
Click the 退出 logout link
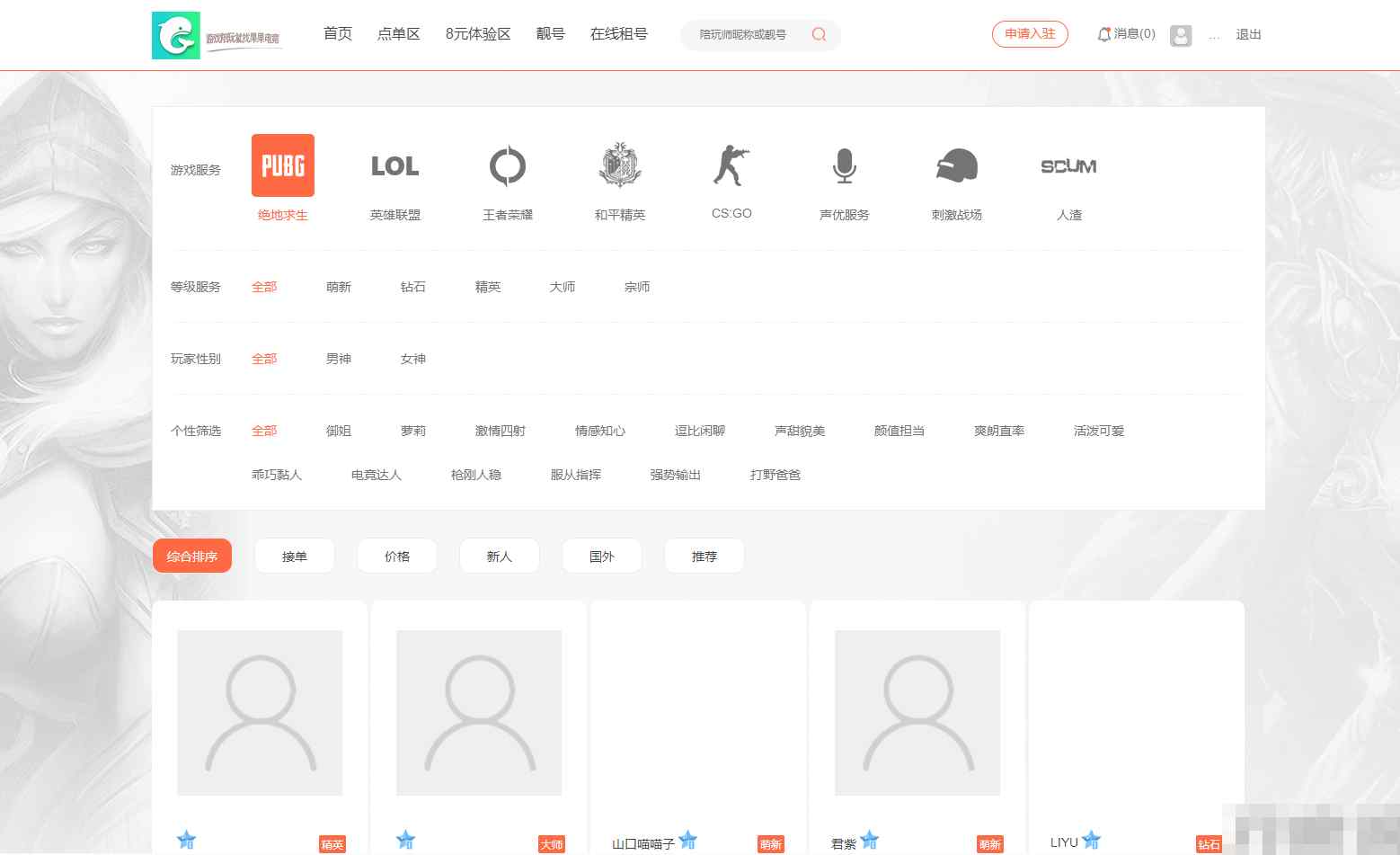coord(1248,34)
